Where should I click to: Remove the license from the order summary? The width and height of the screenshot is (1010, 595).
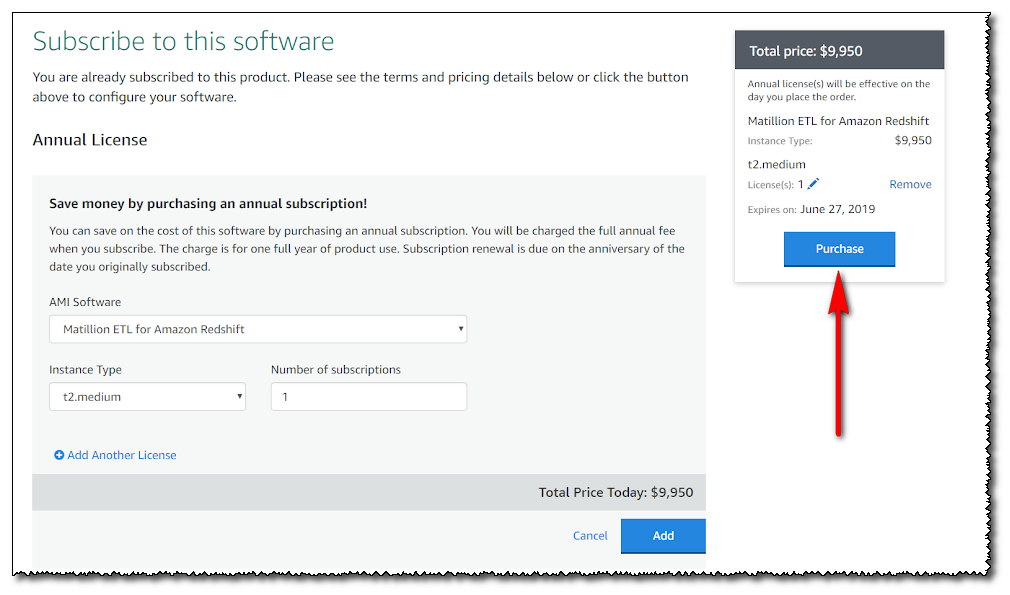[x=910, y=184]
